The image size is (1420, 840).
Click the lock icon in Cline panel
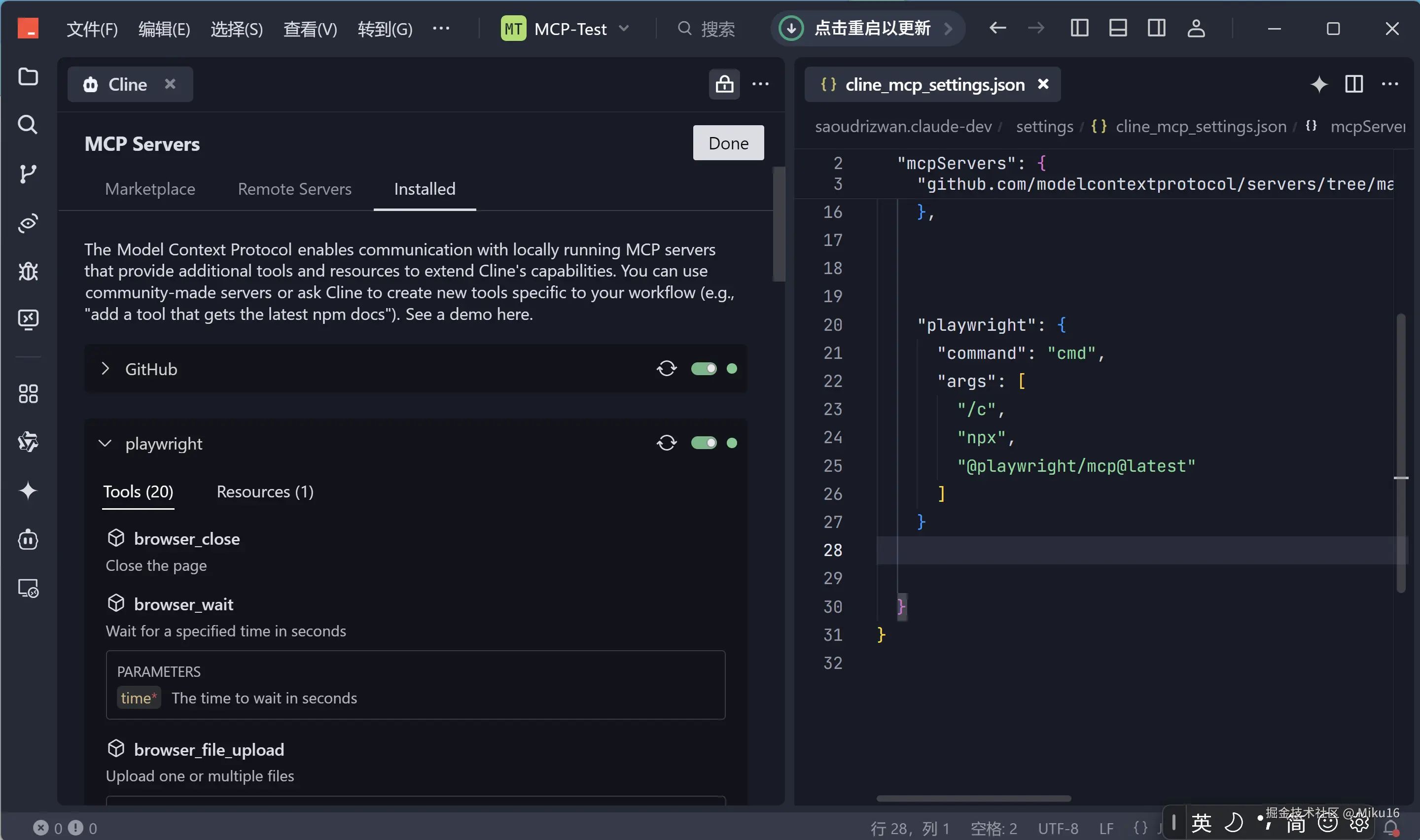pyautogui.click(x=724, y=84)
